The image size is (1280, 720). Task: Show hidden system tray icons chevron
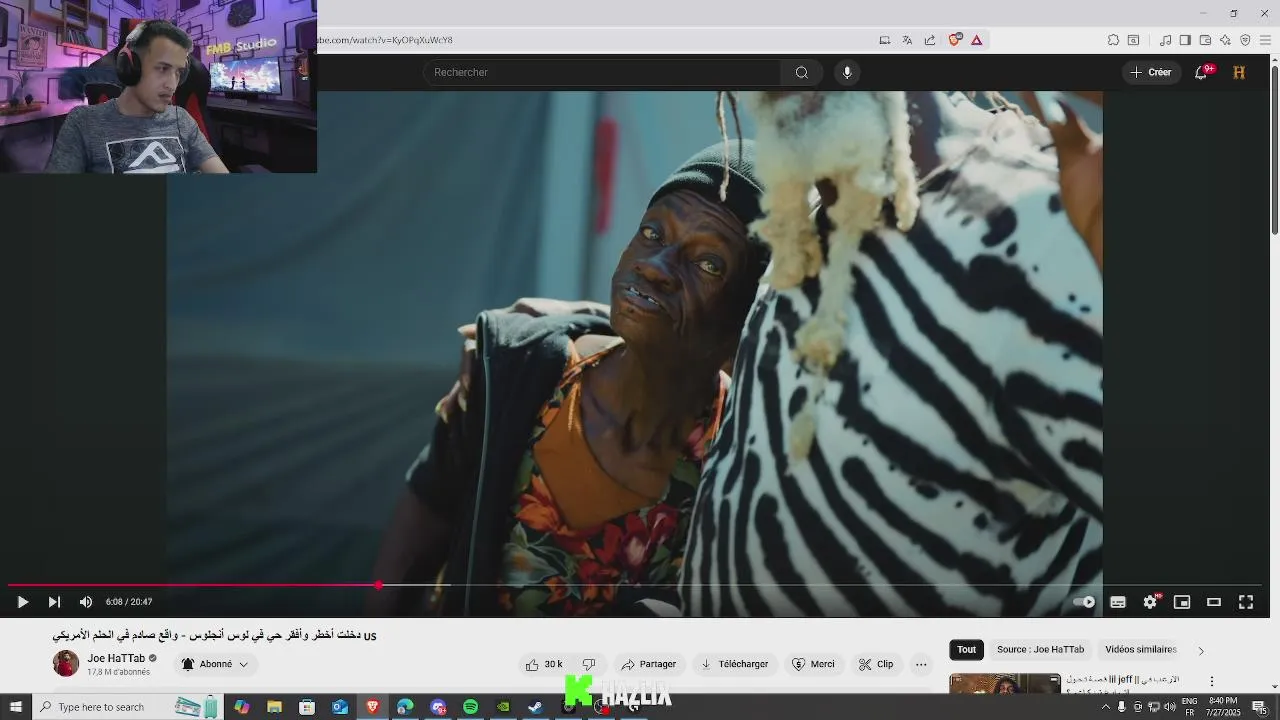[1105, 707]
